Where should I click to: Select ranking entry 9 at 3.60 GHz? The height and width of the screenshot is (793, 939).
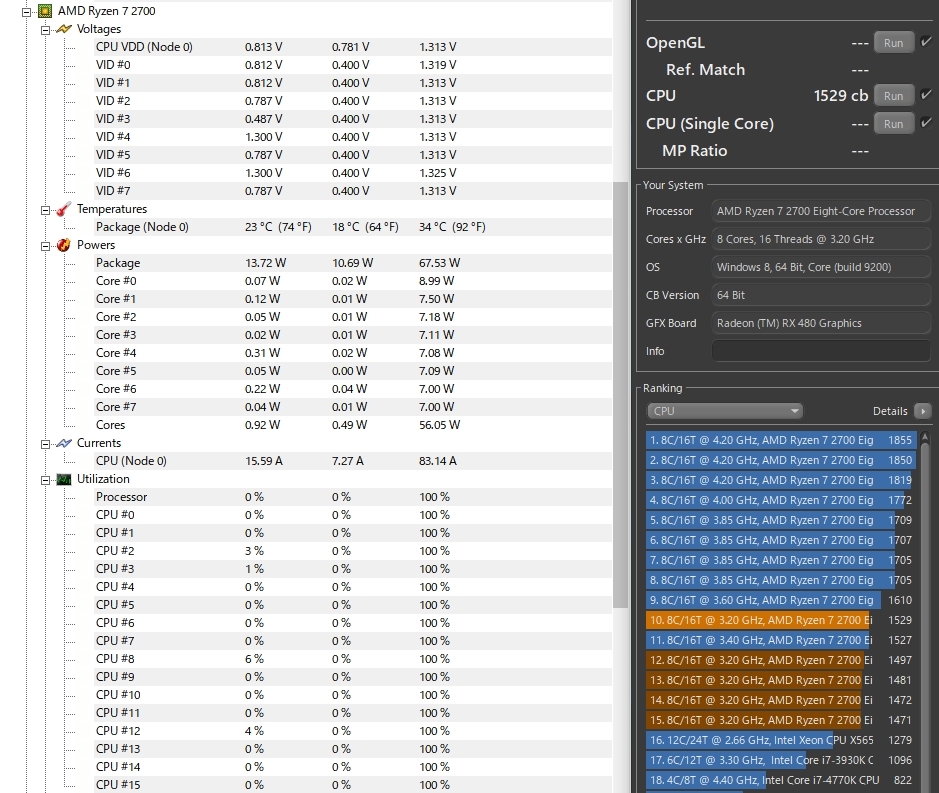click(x=781, y=600)
